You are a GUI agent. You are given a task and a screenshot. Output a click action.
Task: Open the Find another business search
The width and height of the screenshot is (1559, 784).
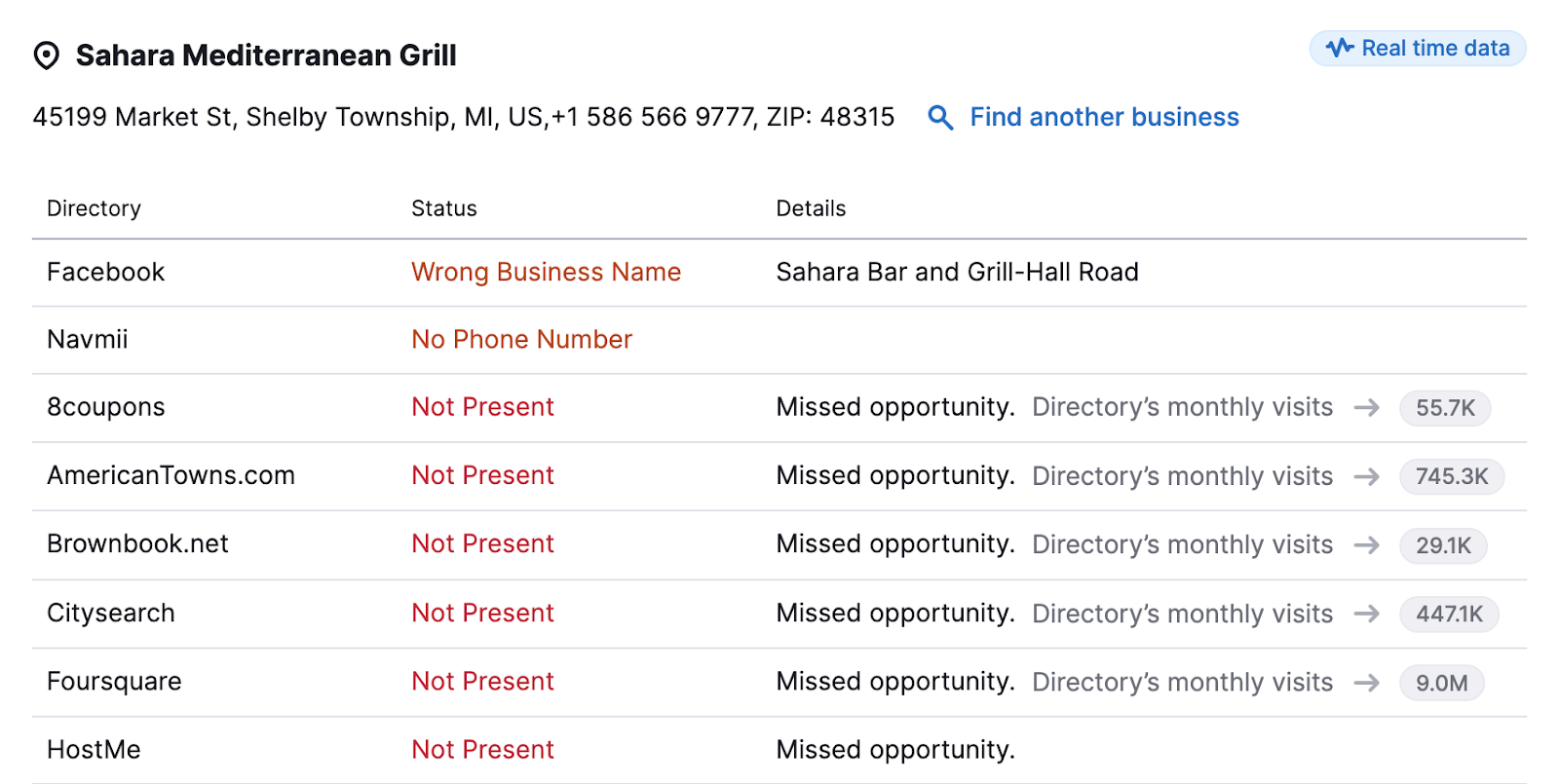[x=1103, y=117]
